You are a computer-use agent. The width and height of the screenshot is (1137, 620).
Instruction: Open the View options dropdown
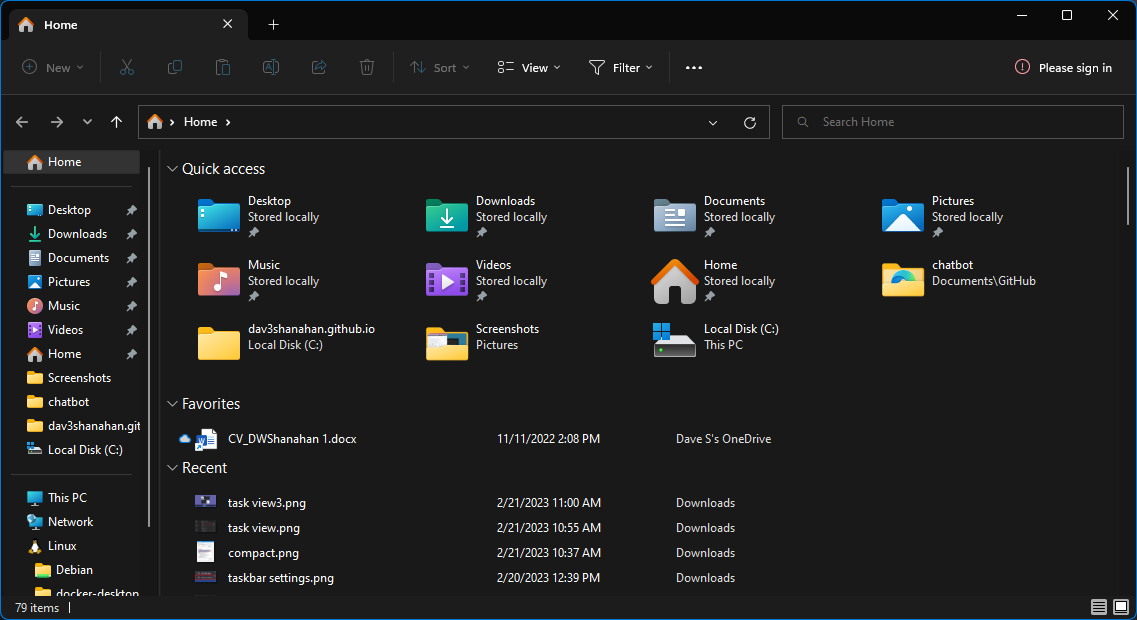[528, 67]
